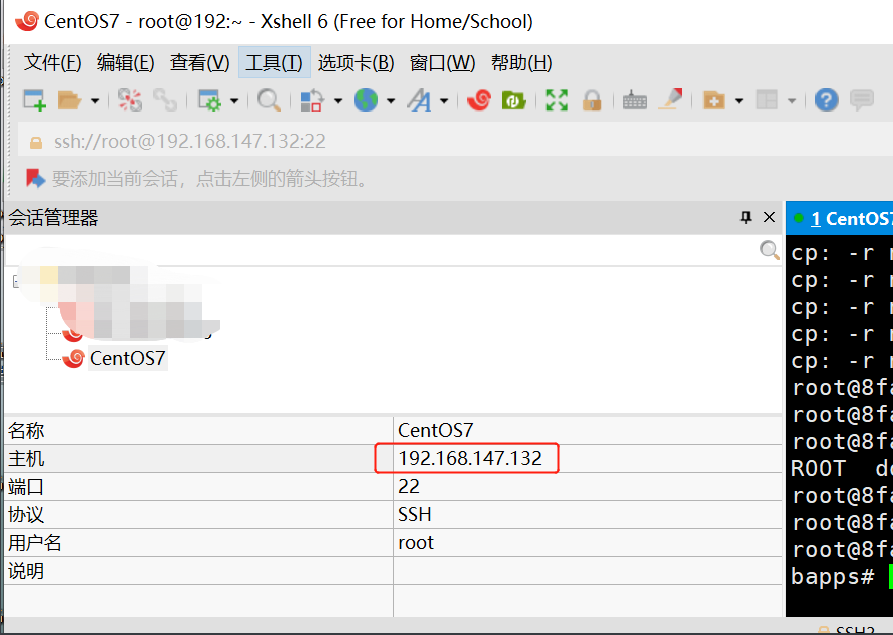The width and height of the screenshot is (893, 635).
Task: Open the 编辑(E) menu
Action: coord(125,63)
